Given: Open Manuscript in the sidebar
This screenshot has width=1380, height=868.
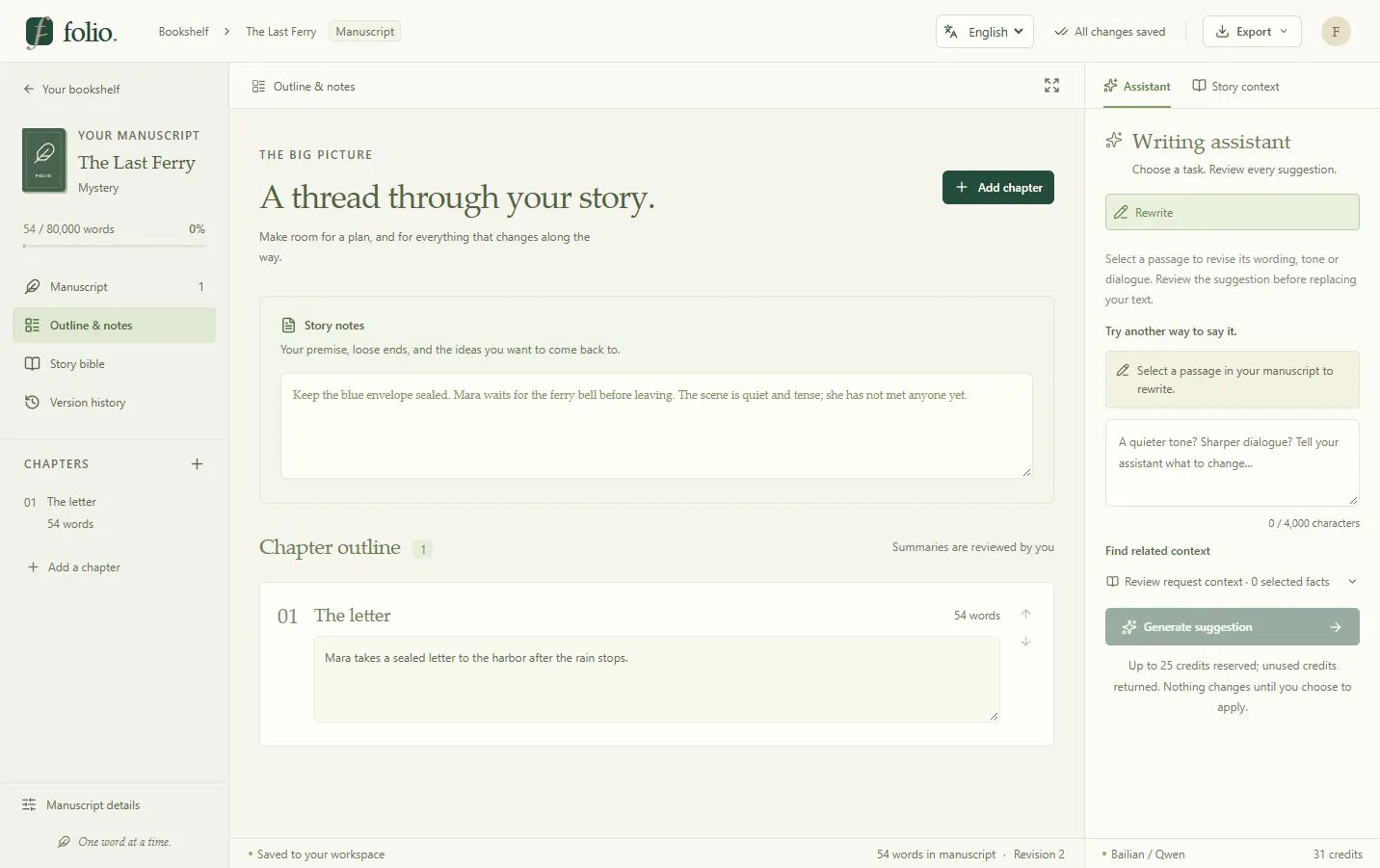Looking at the screenshot, I should 114,287.
